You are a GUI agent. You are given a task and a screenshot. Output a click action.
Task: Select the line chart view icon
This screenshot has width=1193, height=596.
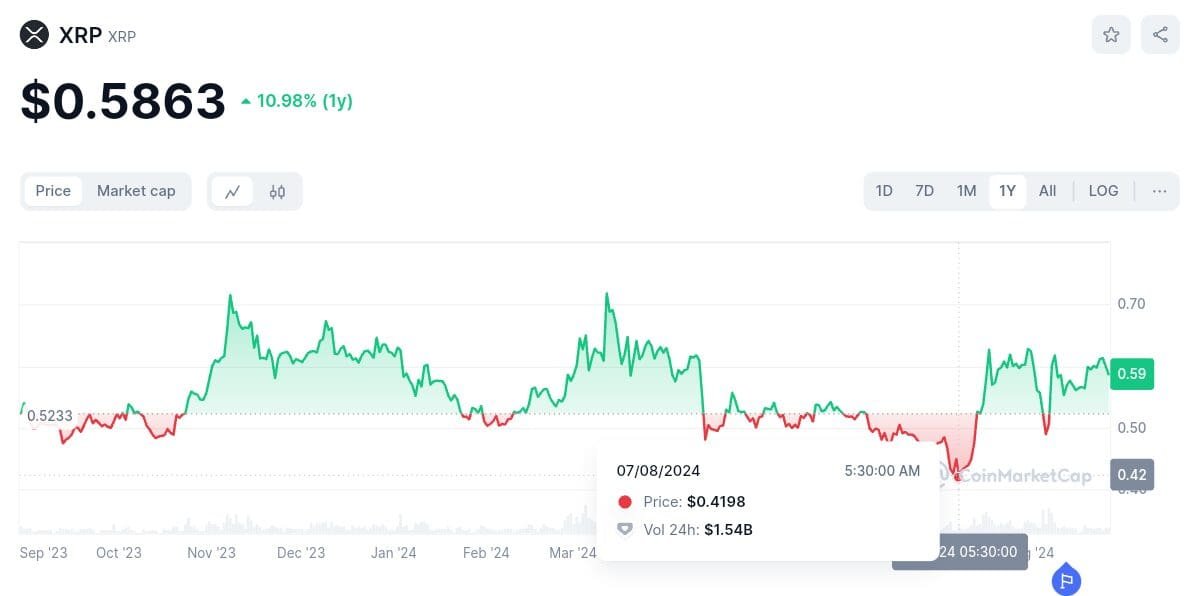point(233,190)
